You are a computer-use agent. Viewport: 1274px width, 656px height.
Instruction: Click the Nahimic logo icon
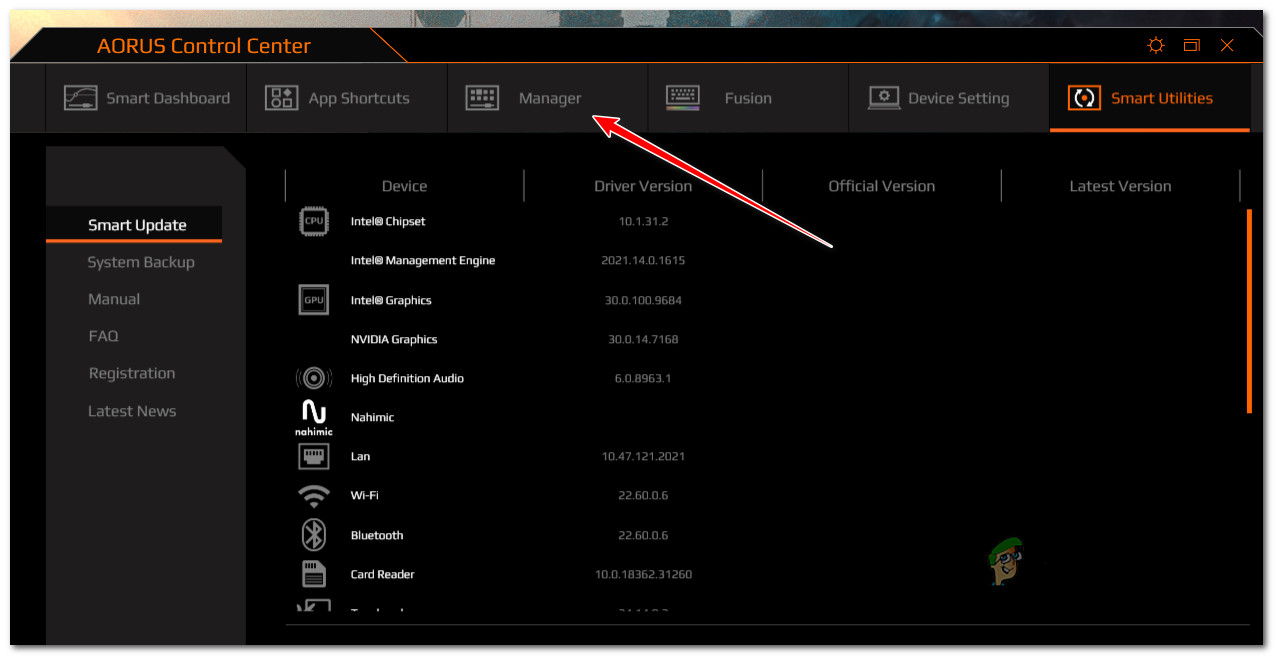pyautogui.click(x=314, y=418)
